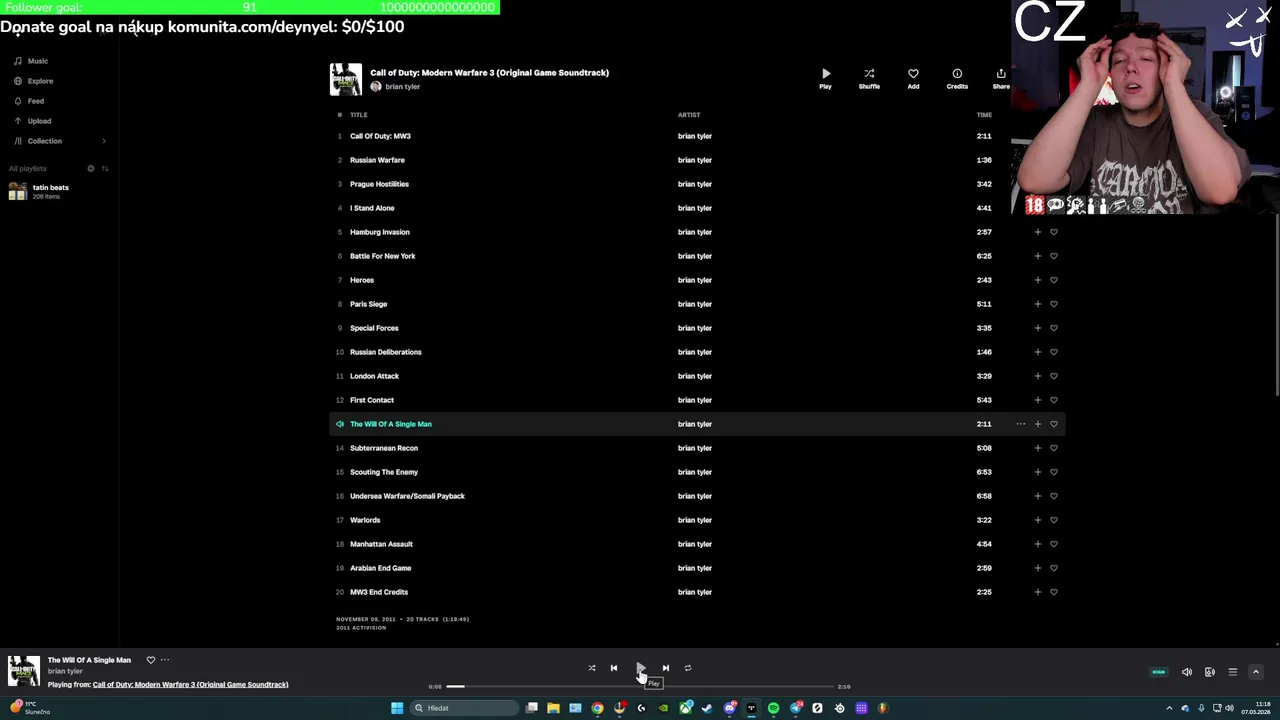Sort playlists using the sort arrows icon
The width and height of the screenshot is (1280, 720).
click(x=105, y=168)
